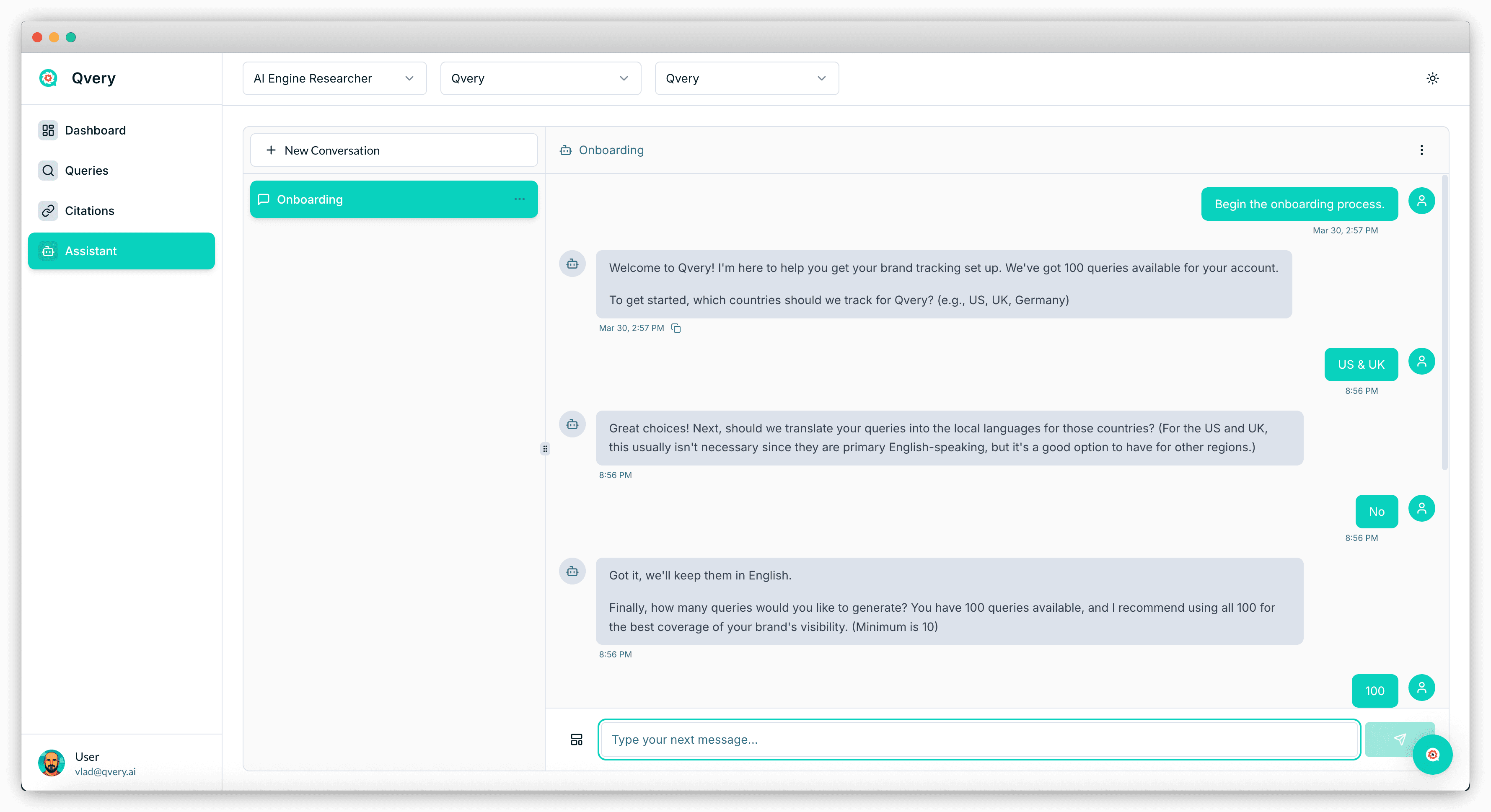
Task: Open the Dashboard sidebar item
Action: 95,130
